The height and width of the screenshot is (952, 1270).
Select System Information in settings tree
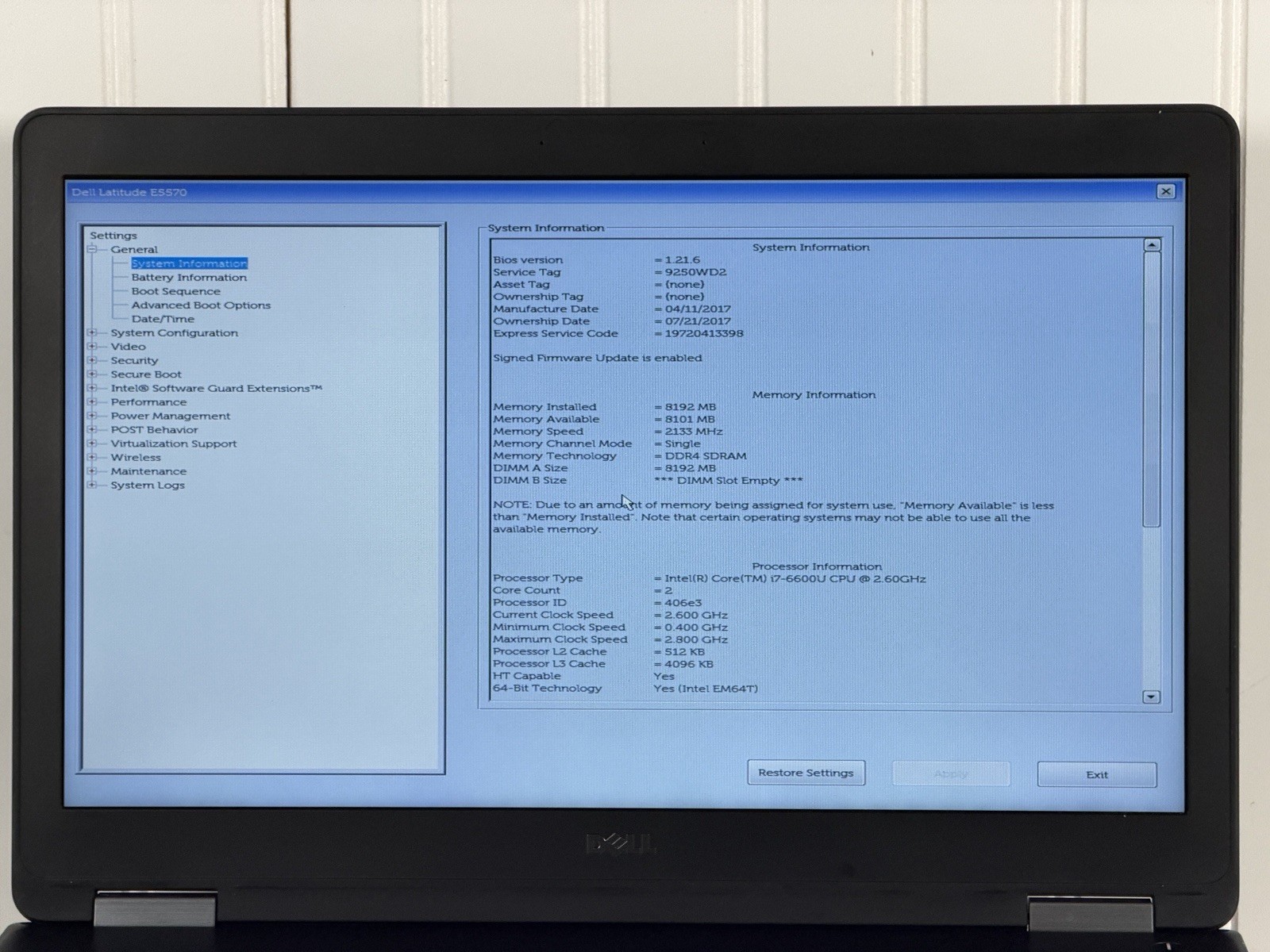pos(189,263)
